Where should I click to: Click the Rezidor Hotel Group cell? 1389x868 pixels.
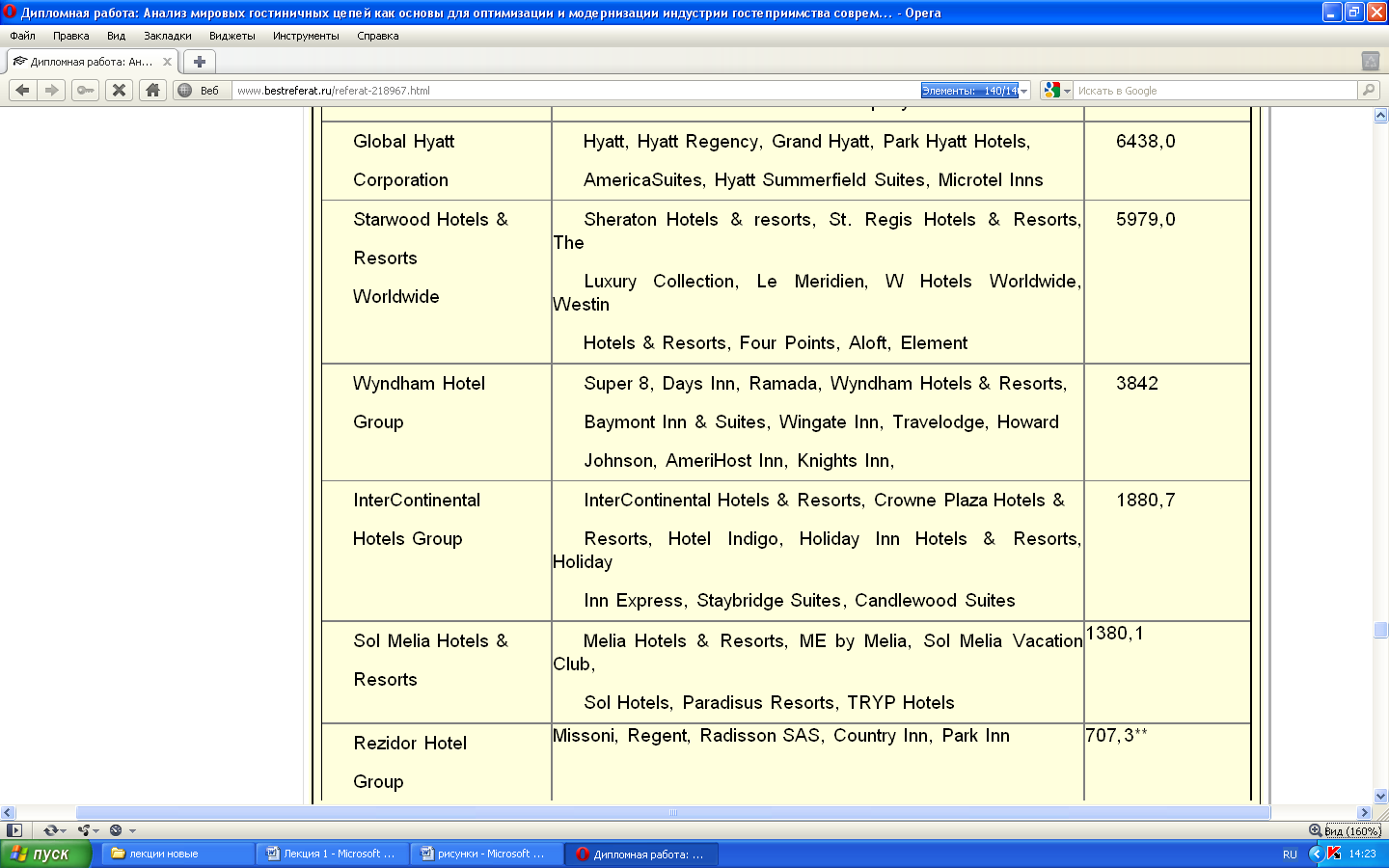click(x=436, y=763)
